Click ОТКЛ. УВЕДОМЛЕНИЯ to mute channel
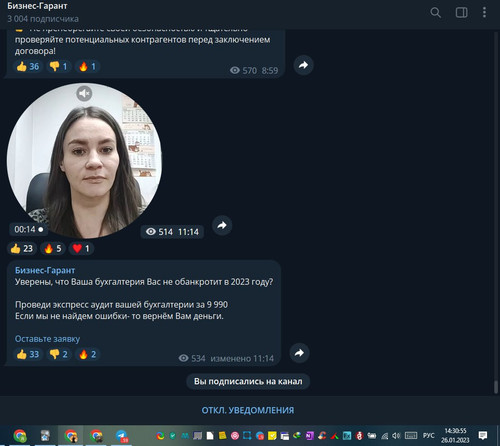 pyautogui.click(x=248, y=410)
